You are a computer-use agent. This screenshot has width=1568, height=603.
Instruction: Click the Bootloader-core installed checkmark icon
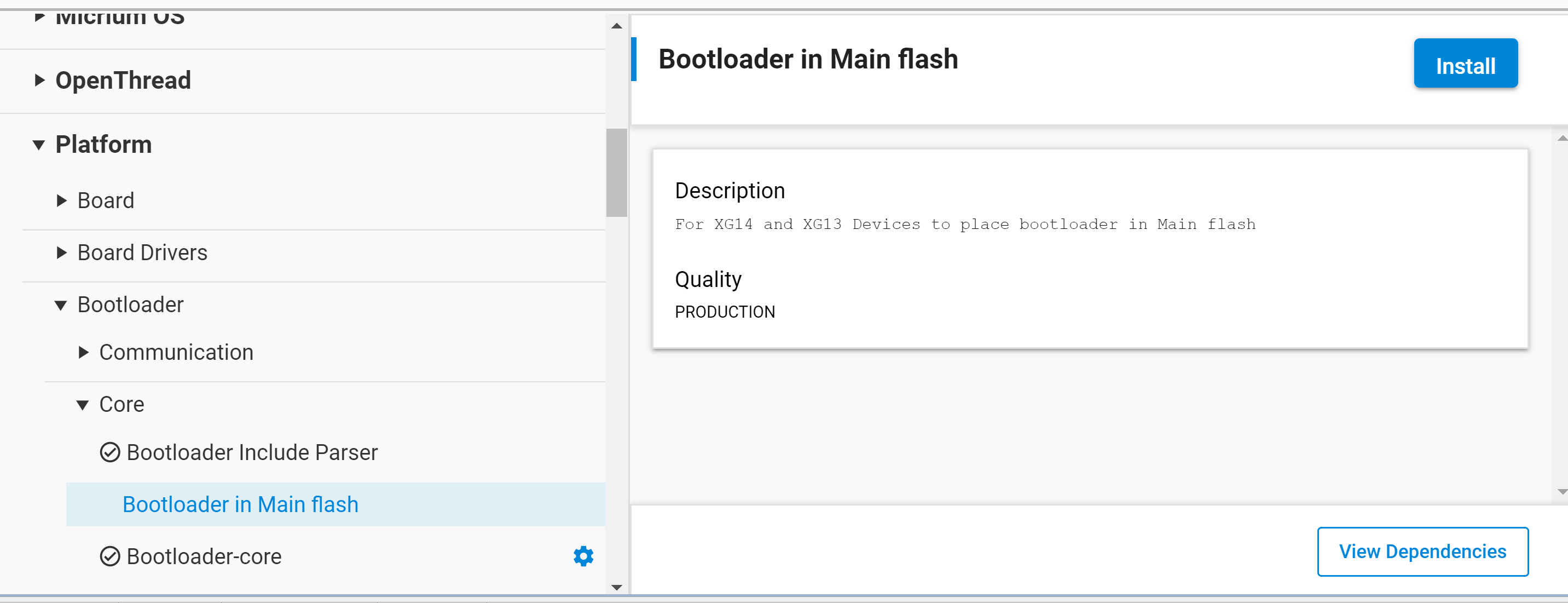(109, 556)
